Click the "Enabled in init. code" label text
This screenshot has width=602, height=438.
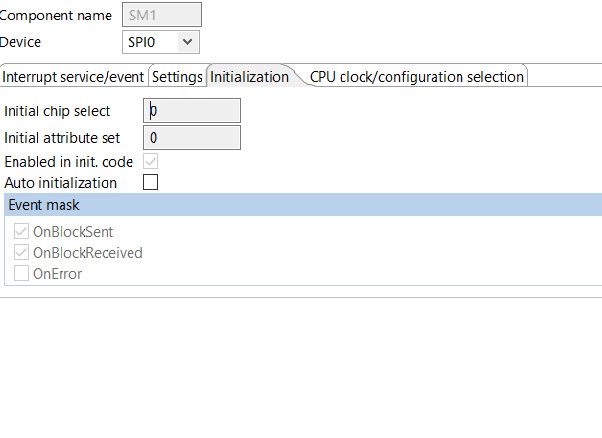[68, 161]
